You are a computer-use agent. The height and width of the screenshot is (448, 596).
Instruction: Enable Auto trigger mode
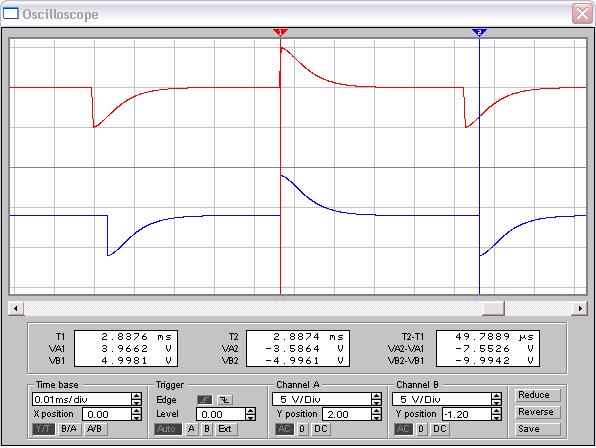pyautogui.click(x=167, y=429)
